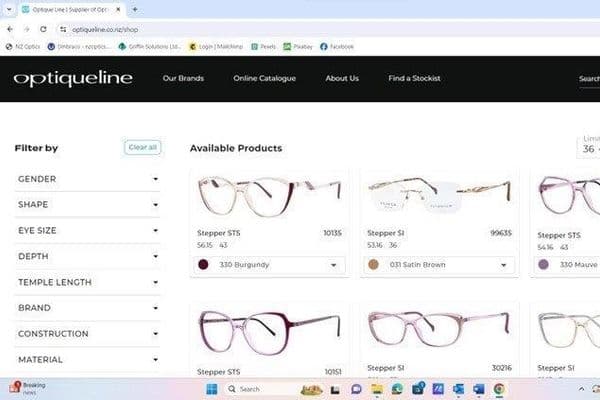The width and height of the screenshot is (600, 400).
Task: Open Microsoft Word from the taskbar
Action: (478, 389)
